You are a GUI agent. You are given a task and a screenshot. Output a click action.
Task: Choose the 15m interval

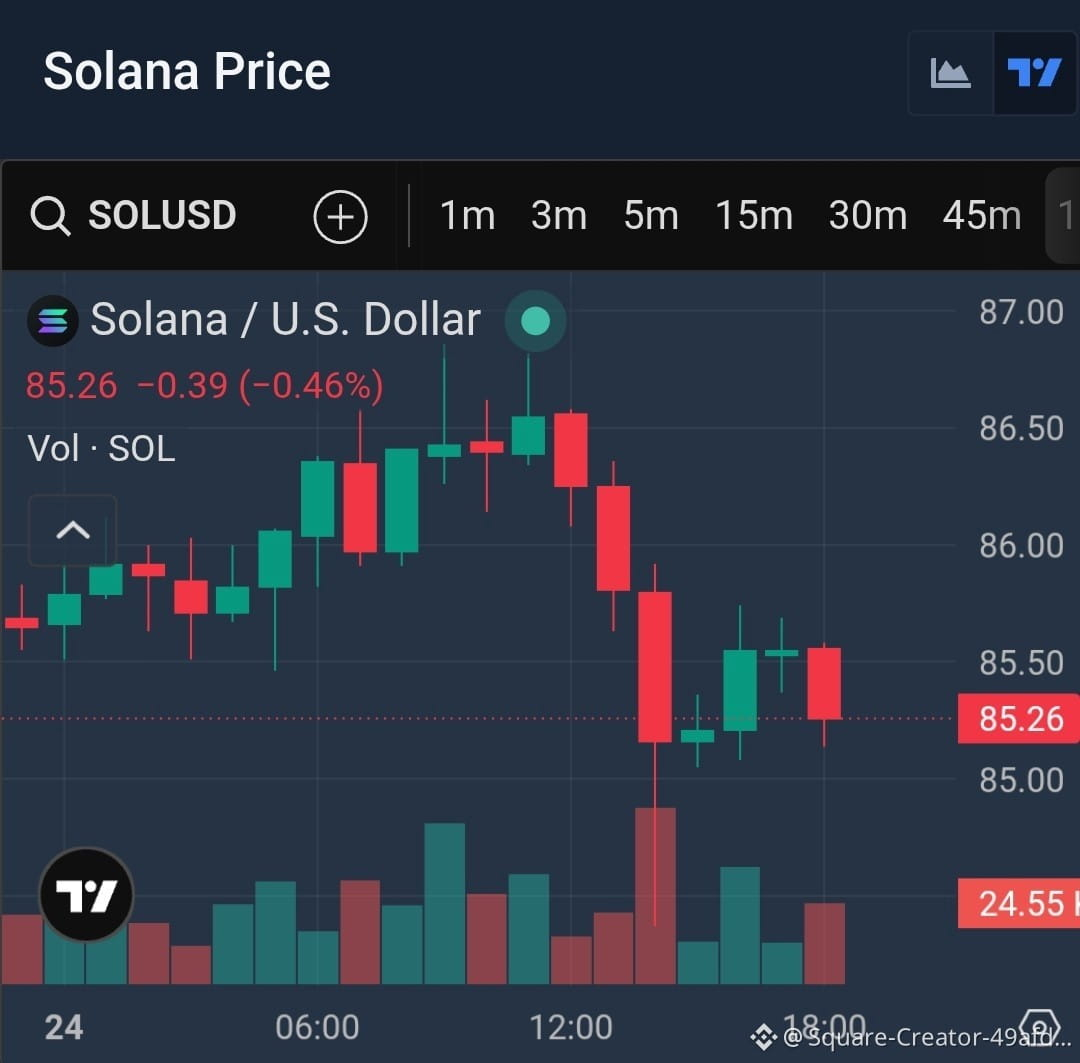(754, 216)
